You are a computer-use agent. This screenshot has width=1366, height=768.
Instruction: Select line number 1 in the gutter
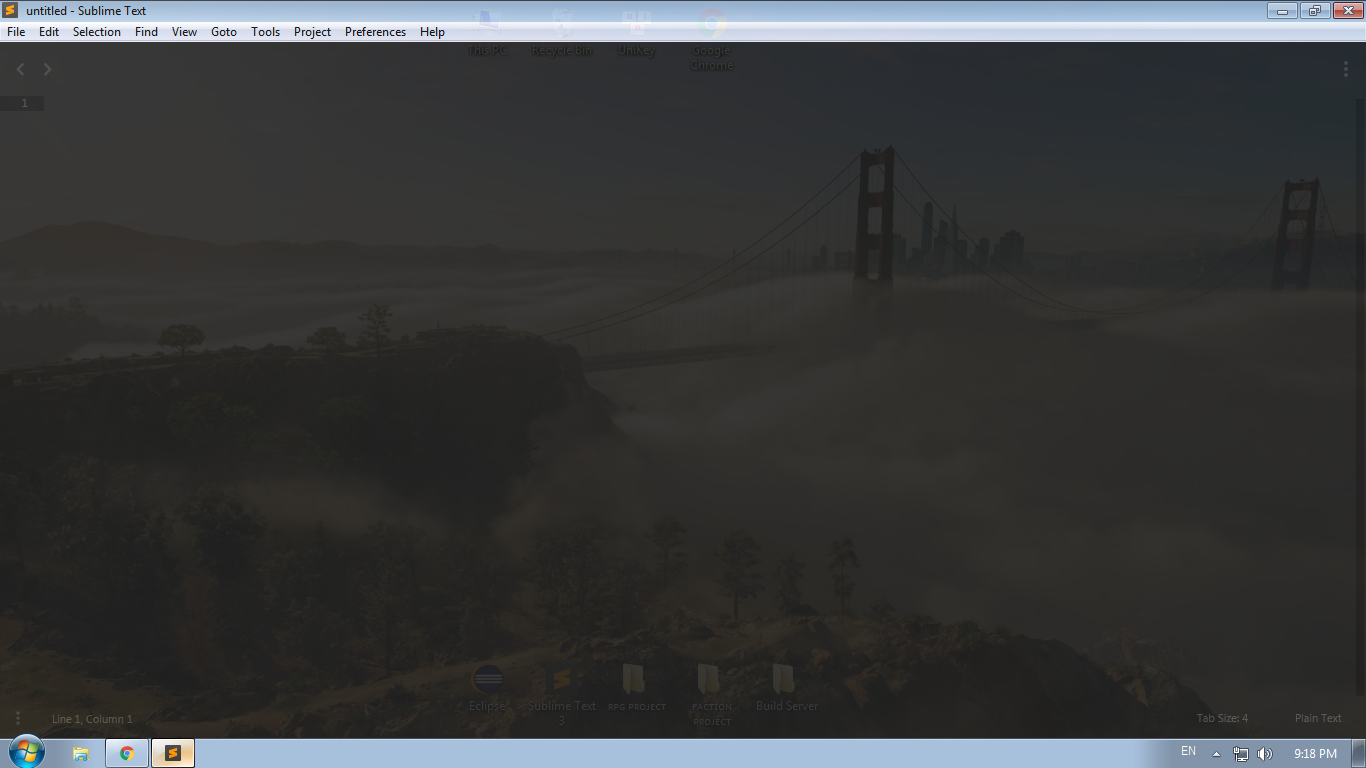pos(25,103)
